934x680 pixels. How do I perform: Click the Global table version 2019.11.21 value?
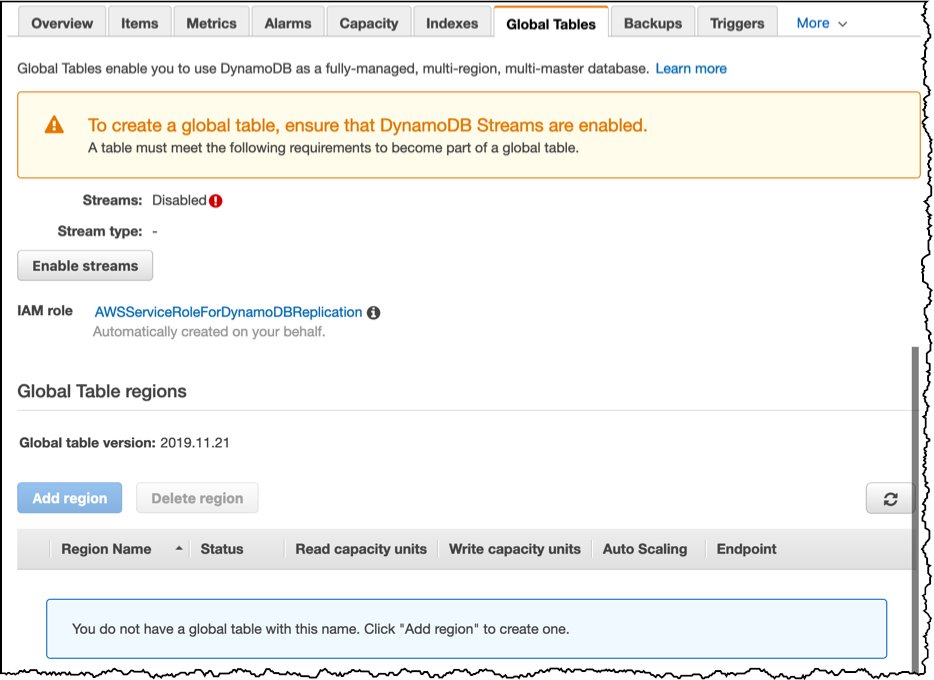point(195,443)
